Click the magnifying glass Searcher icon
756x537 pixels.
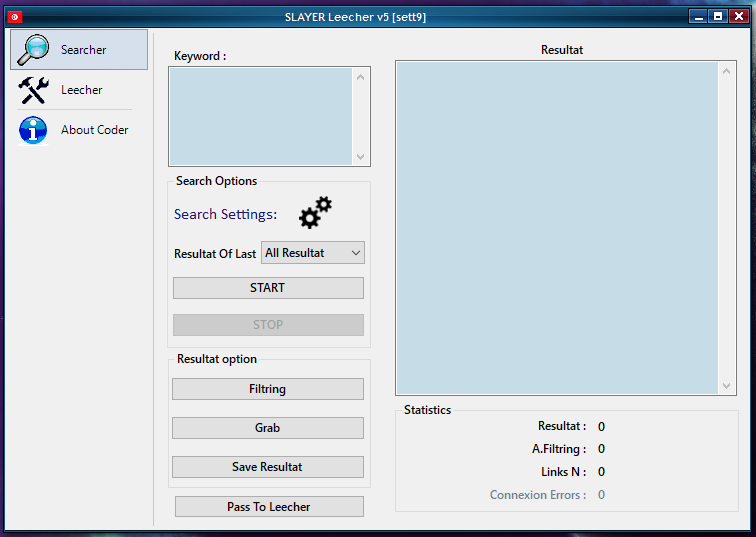34,49
